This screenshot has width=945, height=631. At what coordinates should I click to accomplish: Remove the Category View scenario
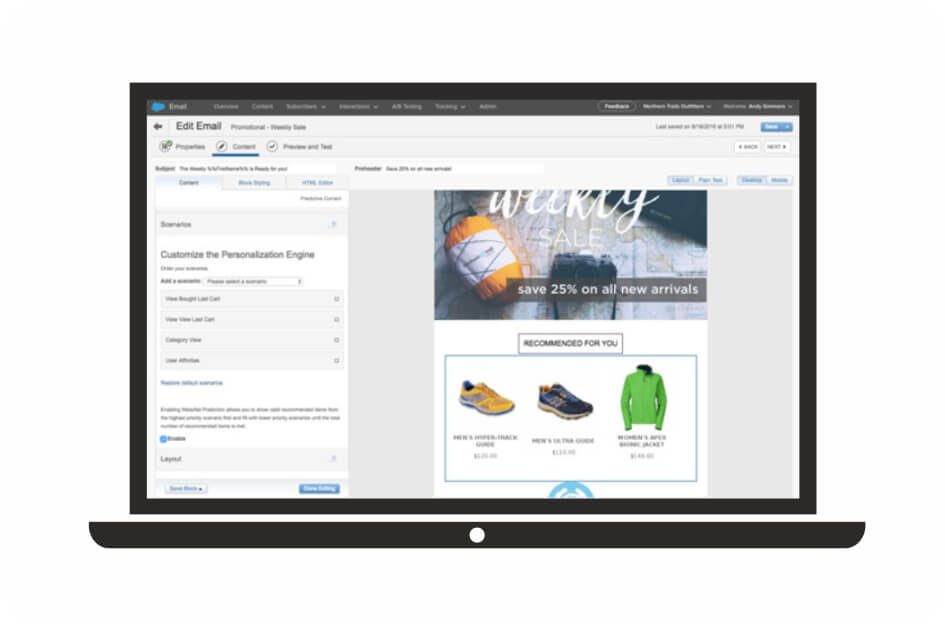336,340
